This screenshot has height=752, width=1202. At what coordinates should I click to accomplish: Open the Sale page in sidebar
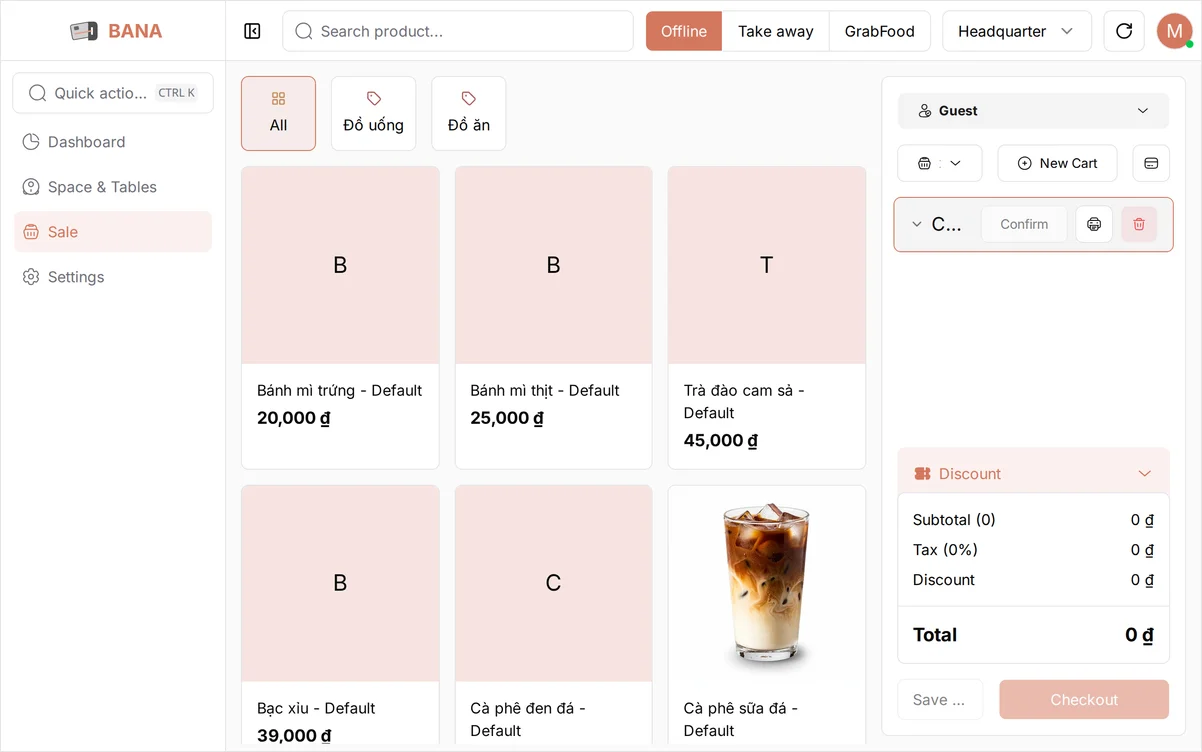tap(113, 232)
